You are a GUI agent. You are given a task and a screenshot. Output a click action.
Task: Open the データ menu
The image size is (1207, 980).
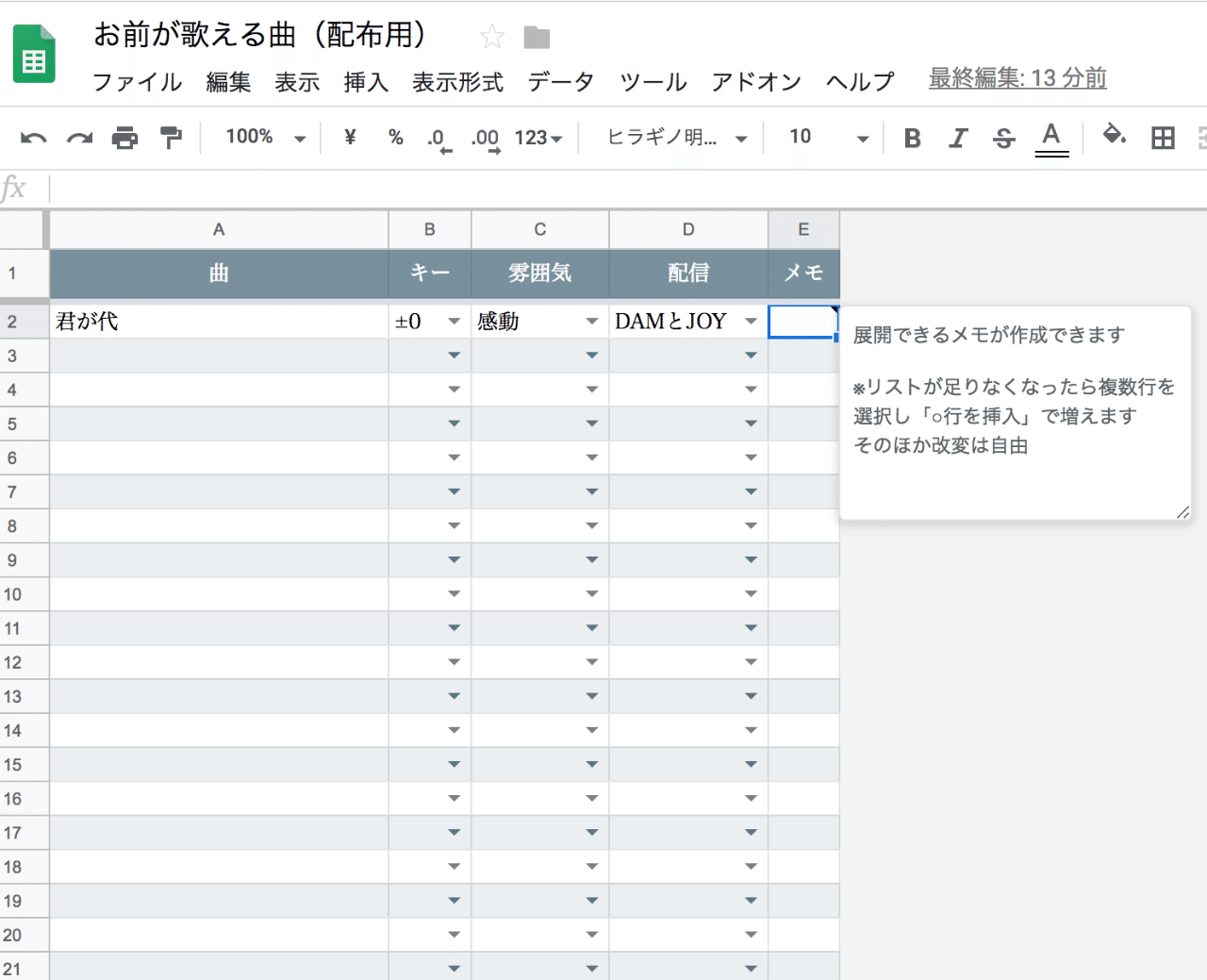(561, 81)
